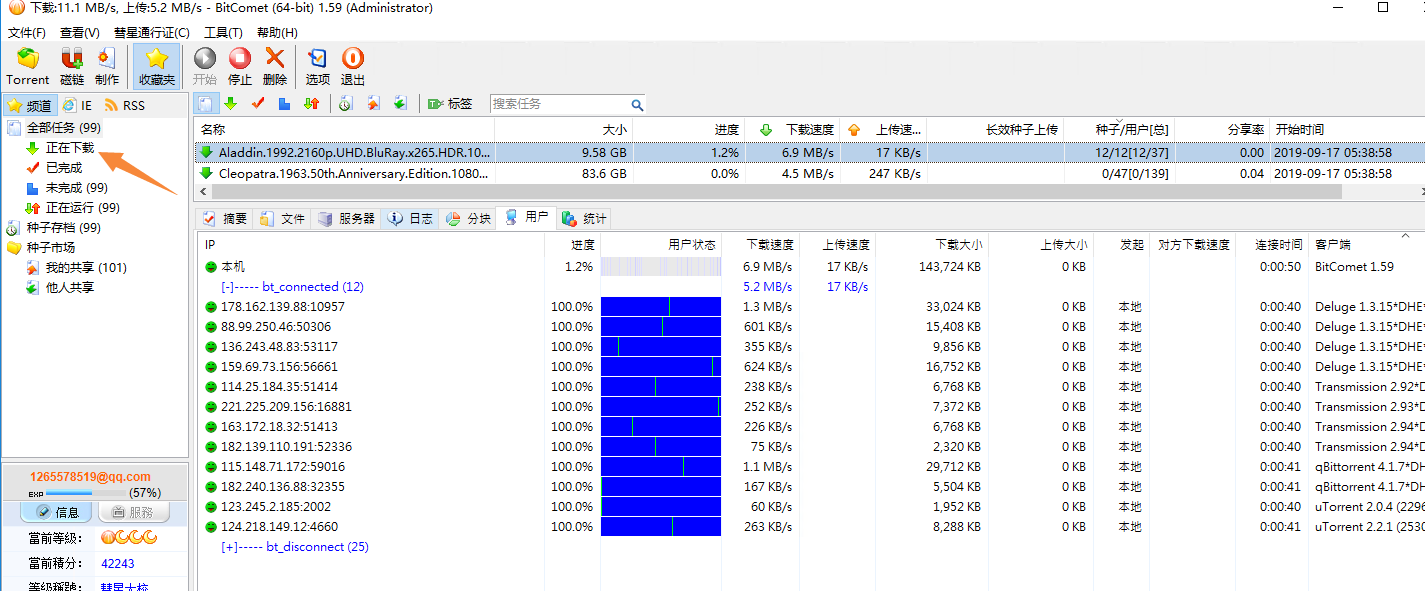The image size is (1425, 591).
Task: Switch to the 信息 account tab
Action: (x=57, y=512)
